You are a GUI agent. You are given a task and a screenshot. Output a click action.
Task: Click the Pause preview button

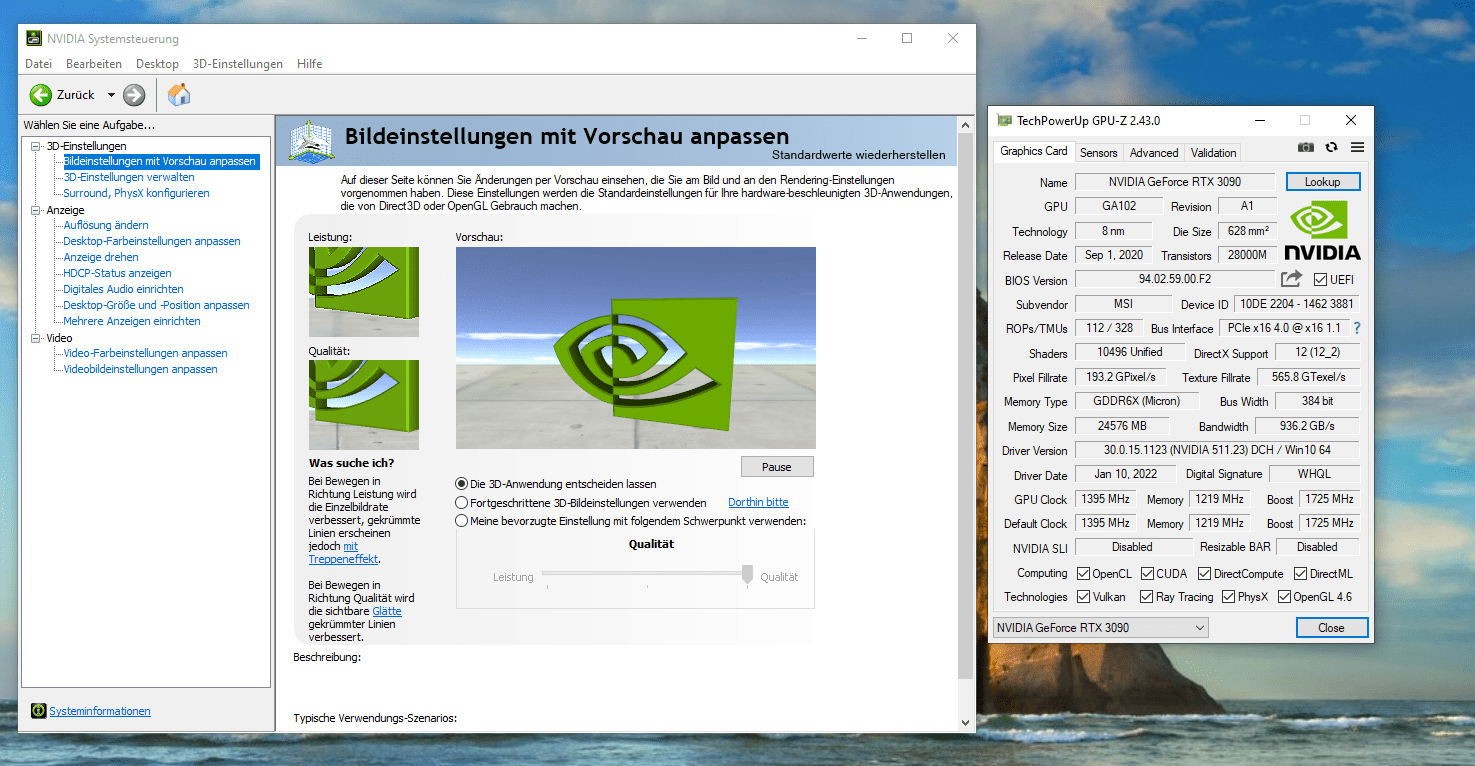[x=777, y=467]
